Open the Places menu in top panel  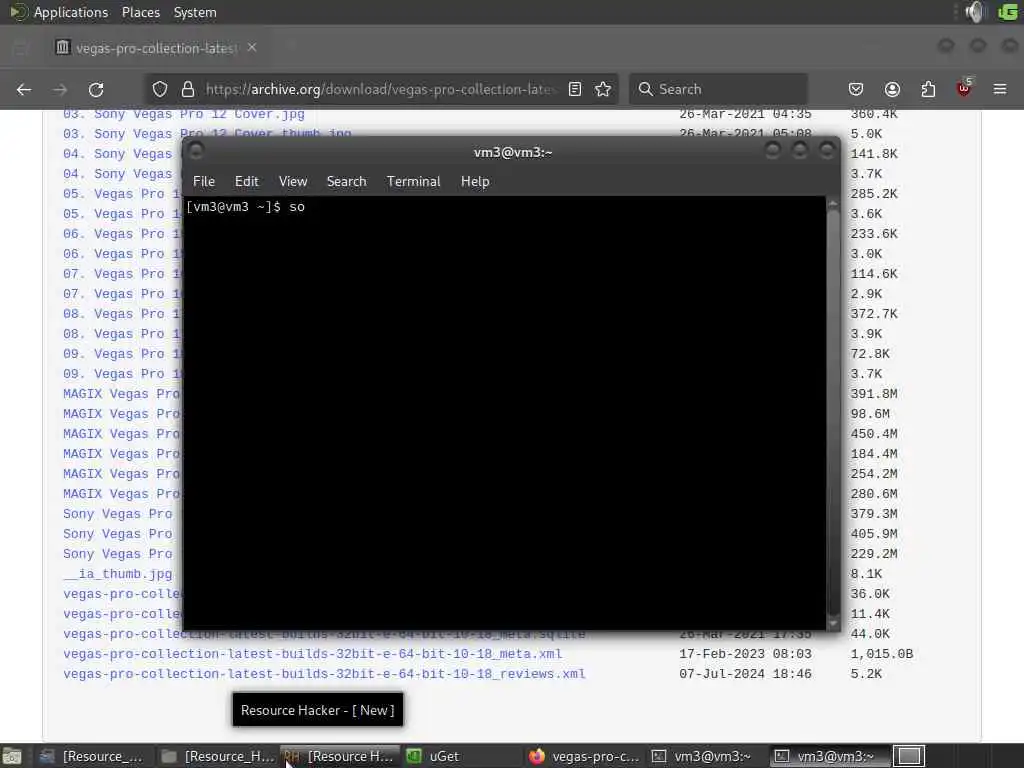click(x=140, y=12)
